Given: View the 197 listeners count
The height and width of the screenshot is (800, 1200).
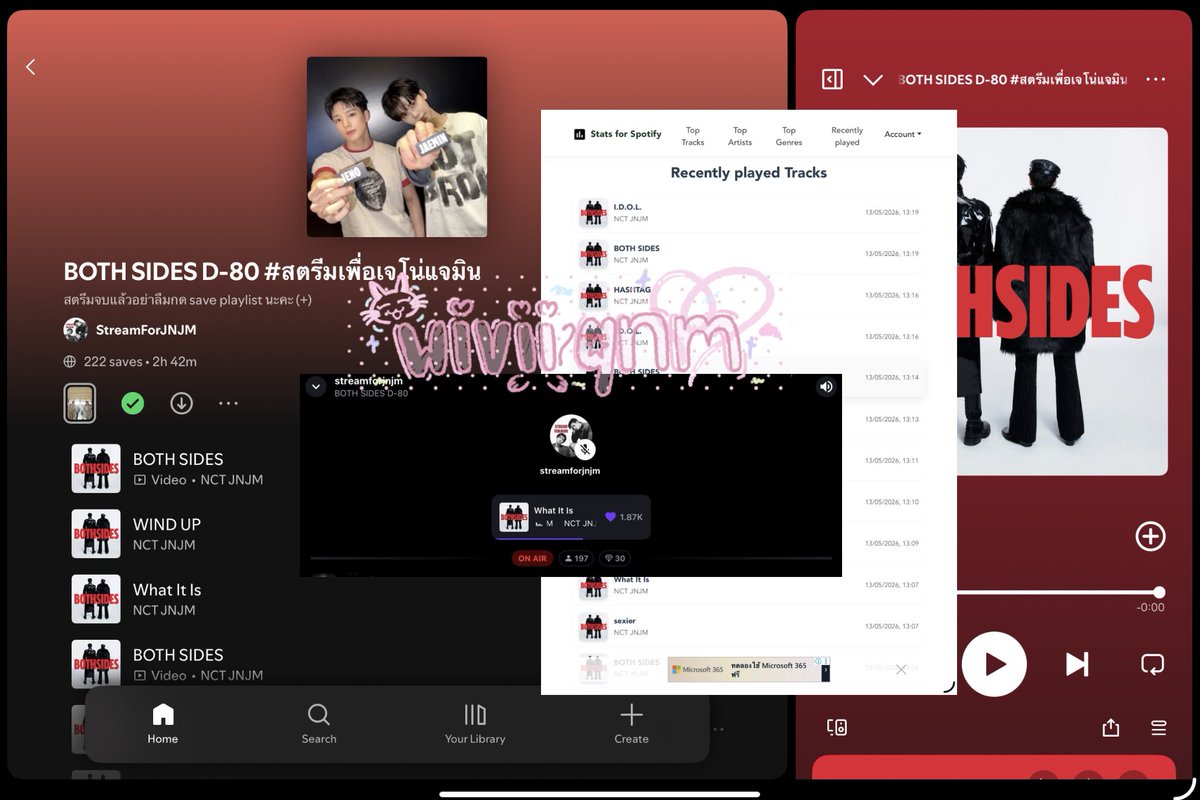Looking at the screenshot, I should [x=576, y=558].
